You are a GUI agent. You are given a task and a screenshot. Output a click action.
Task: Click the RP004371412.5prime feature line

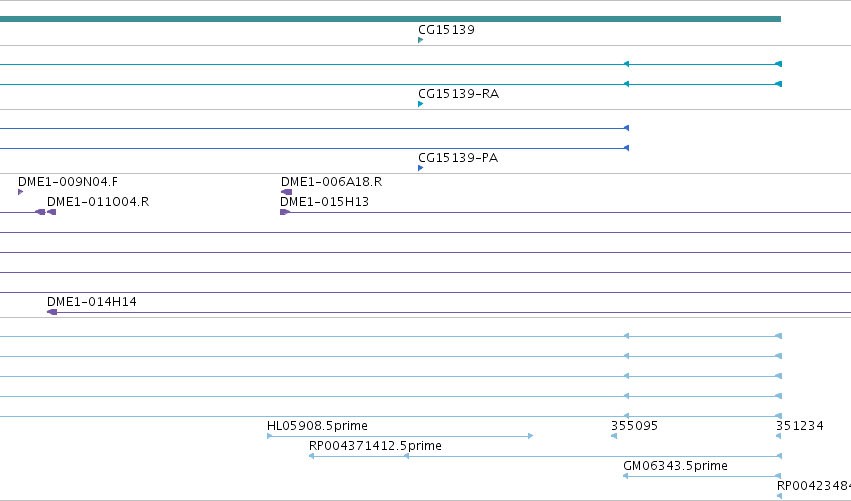(x=545, y=456)
